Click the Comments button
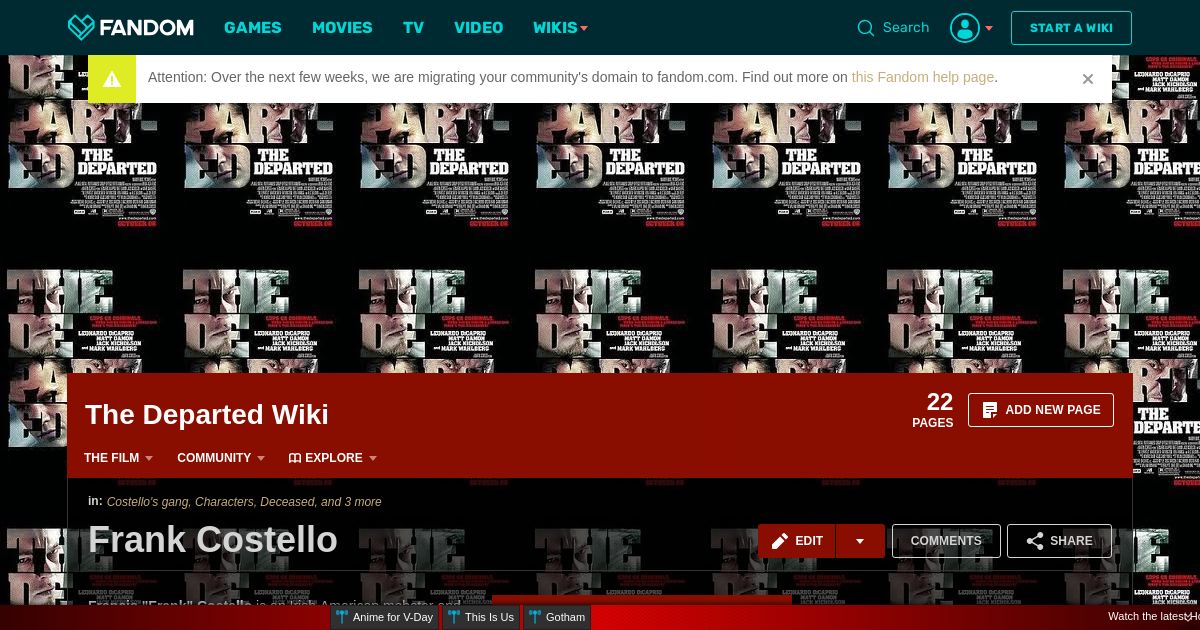1200x630 pixels. click(946, 541)
